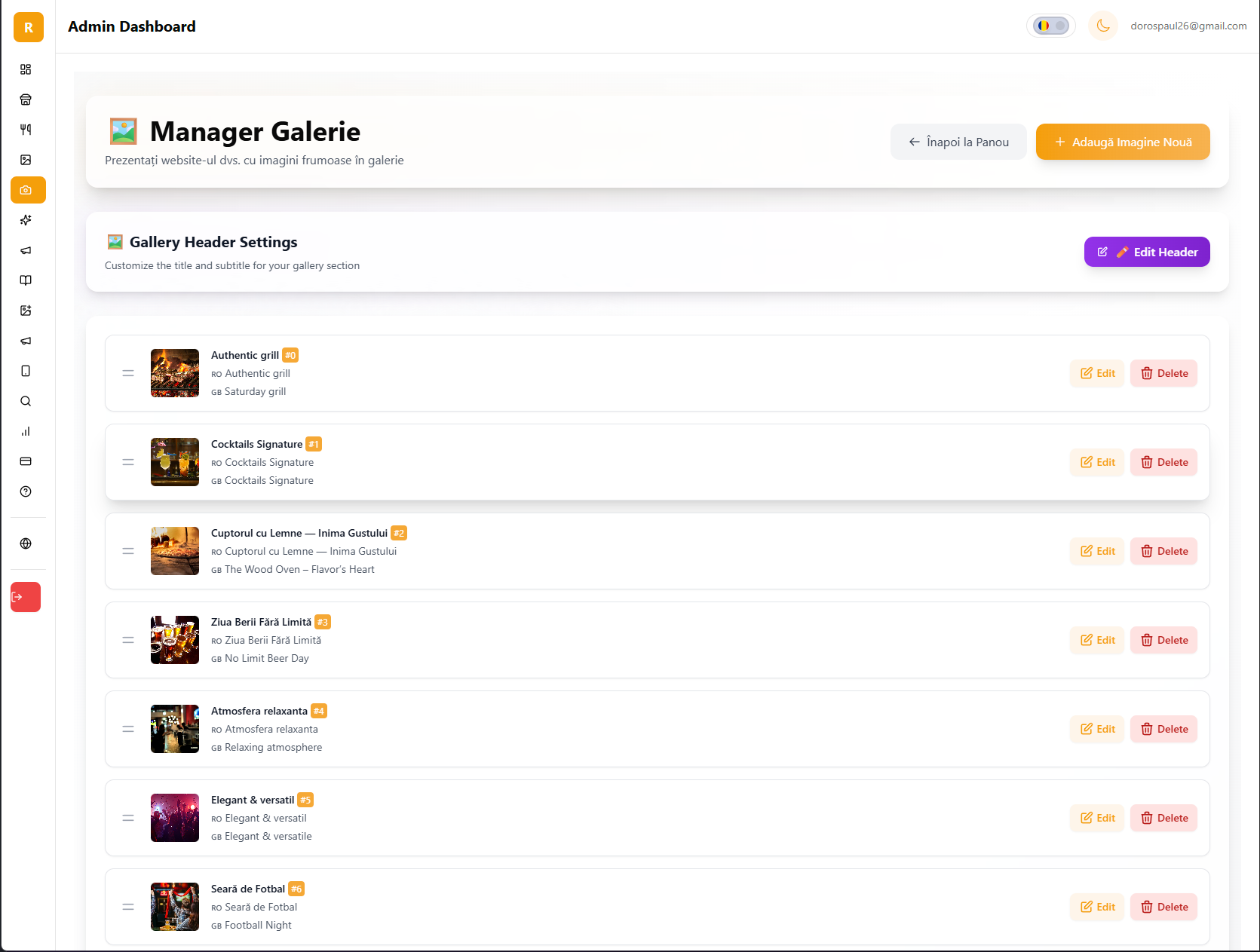Click the credit card icon in sidebar
Image resolution: width=1260 pixels, height=952 pixels.
[x=26, y=461]
